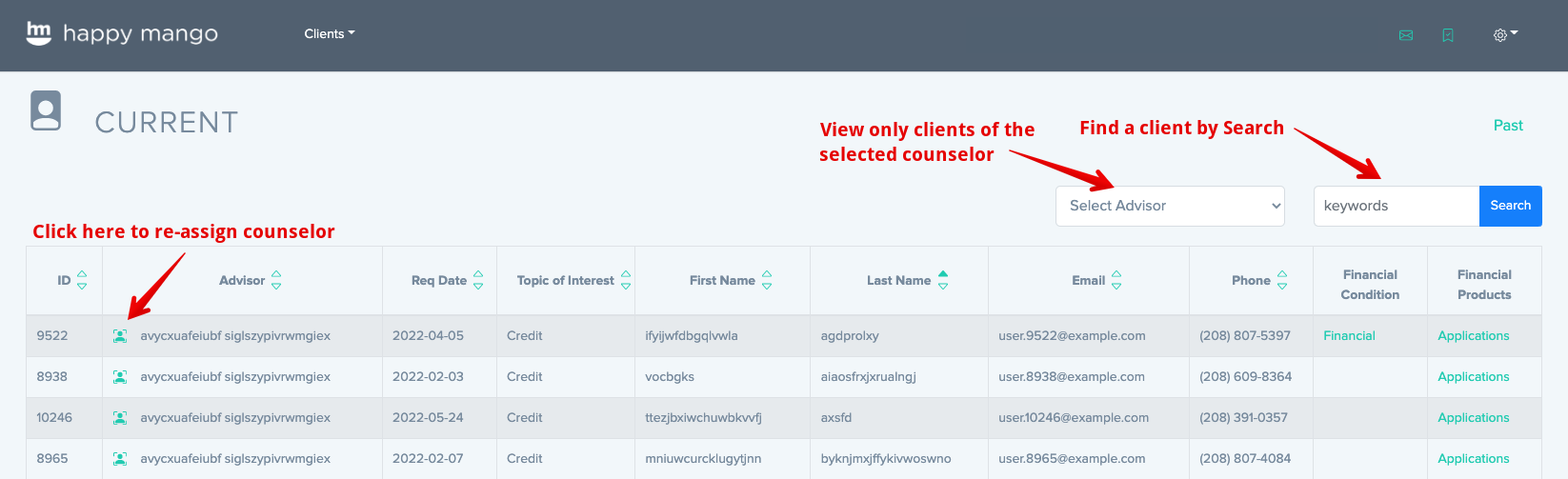
Task: Click the CURRENT page heading
Action: (x=167, y=122)
